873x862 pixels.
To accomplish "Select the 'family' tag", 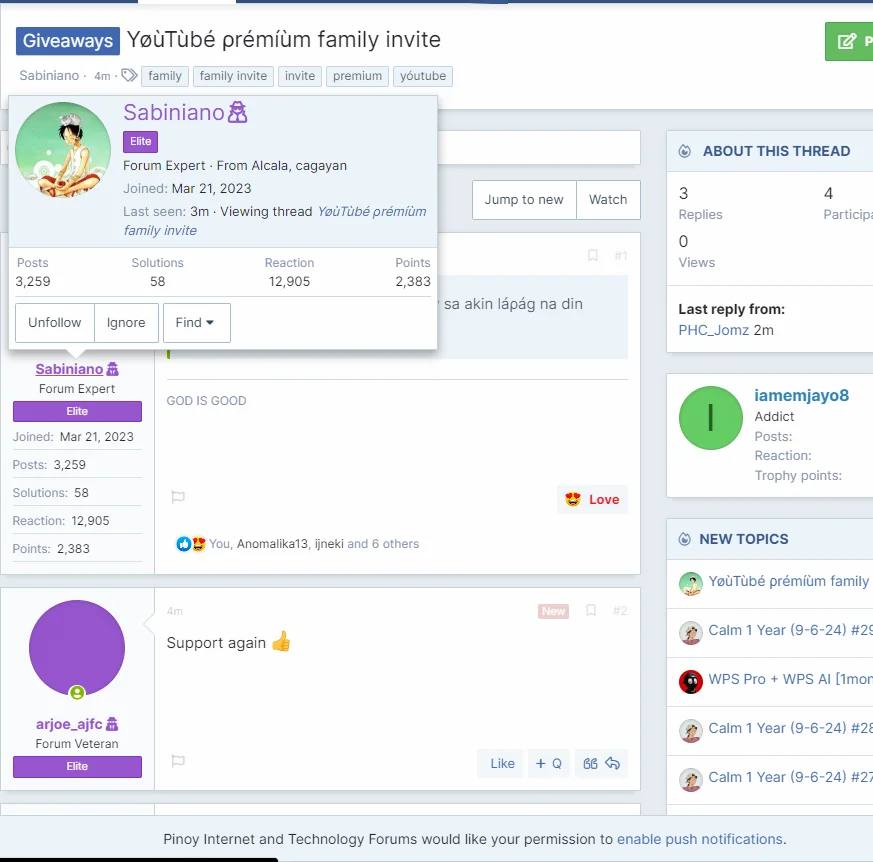I will [x=165, y=76].
